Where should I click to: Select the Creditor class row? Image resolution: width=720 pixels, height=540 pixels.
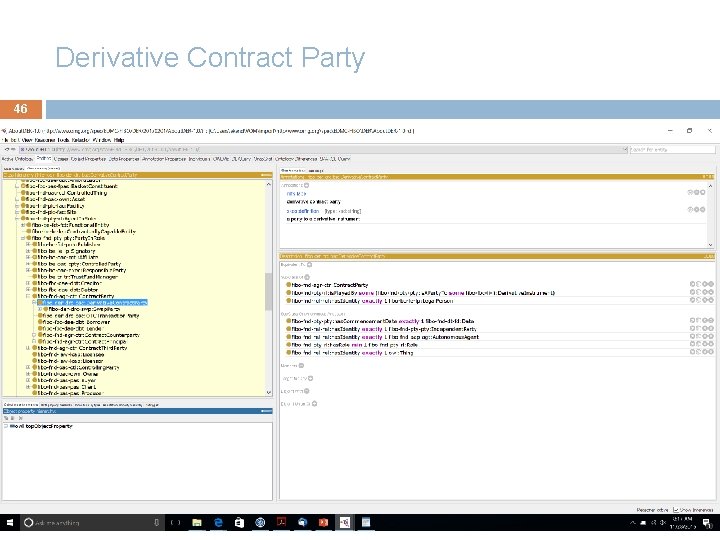pyautogui.click(x=69, y=283)
